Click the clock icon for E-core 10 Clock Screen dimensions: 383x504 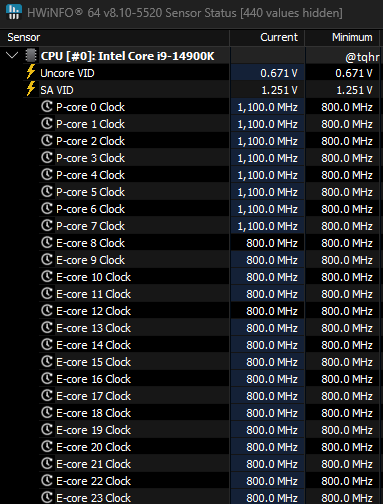[47, 277]
